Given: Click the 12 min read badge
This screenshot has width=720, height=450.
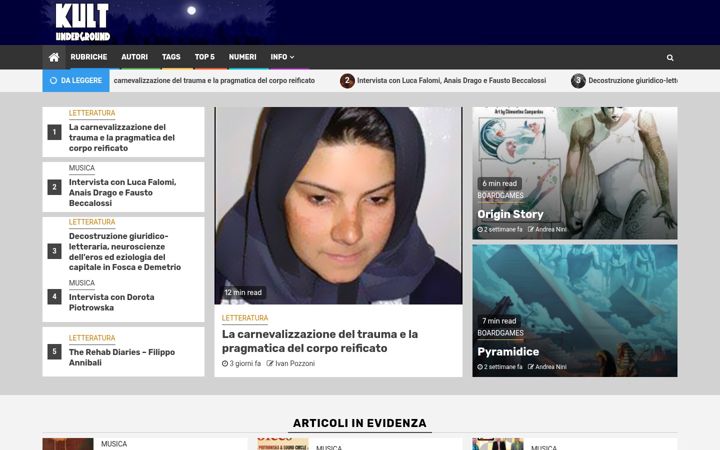Looking at the screenshot, I should (x=243, y=292).
